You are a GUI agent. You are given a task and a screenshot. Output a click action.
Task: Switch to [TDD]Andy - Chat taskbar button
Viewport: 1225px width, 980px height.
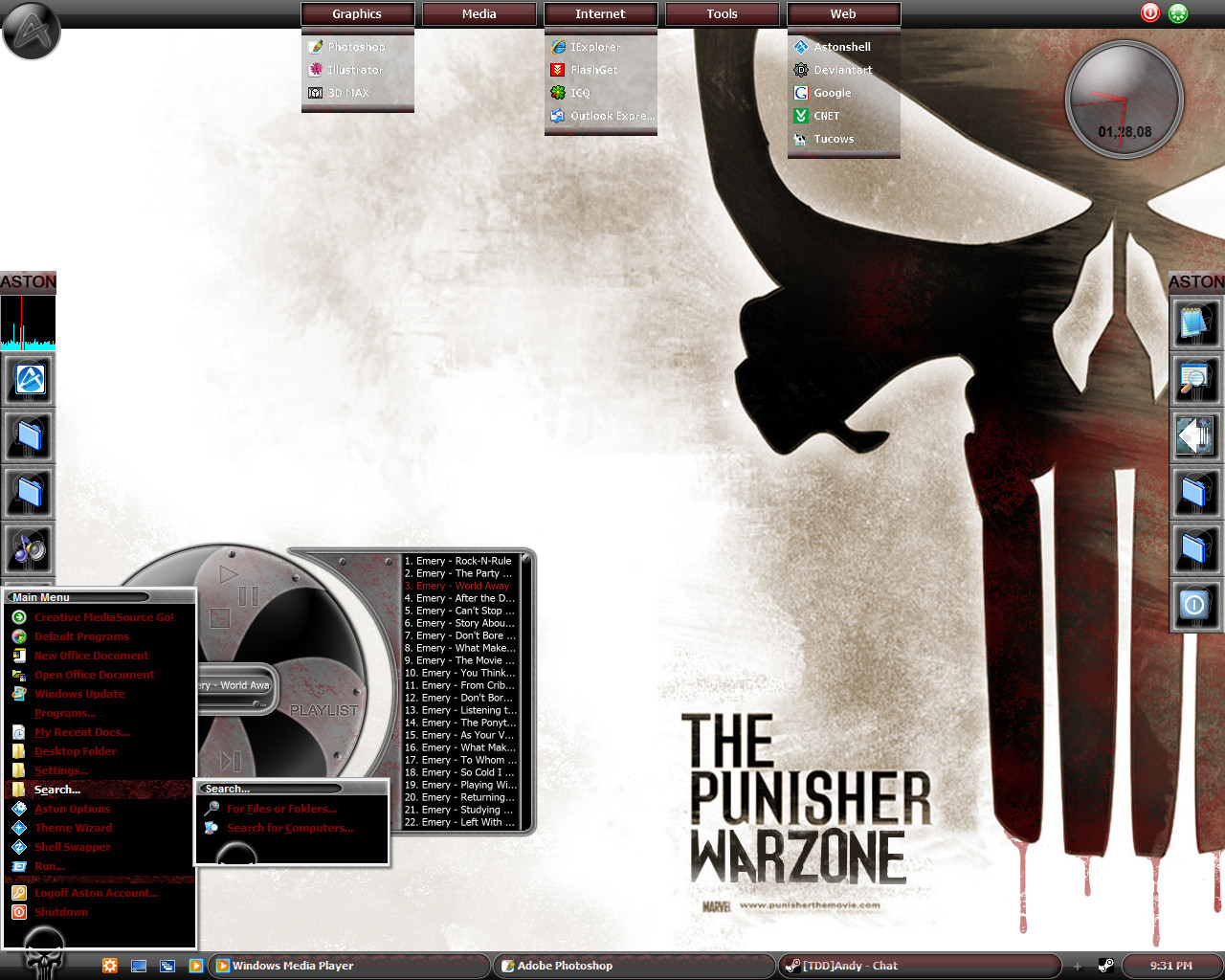coord(920,966)
